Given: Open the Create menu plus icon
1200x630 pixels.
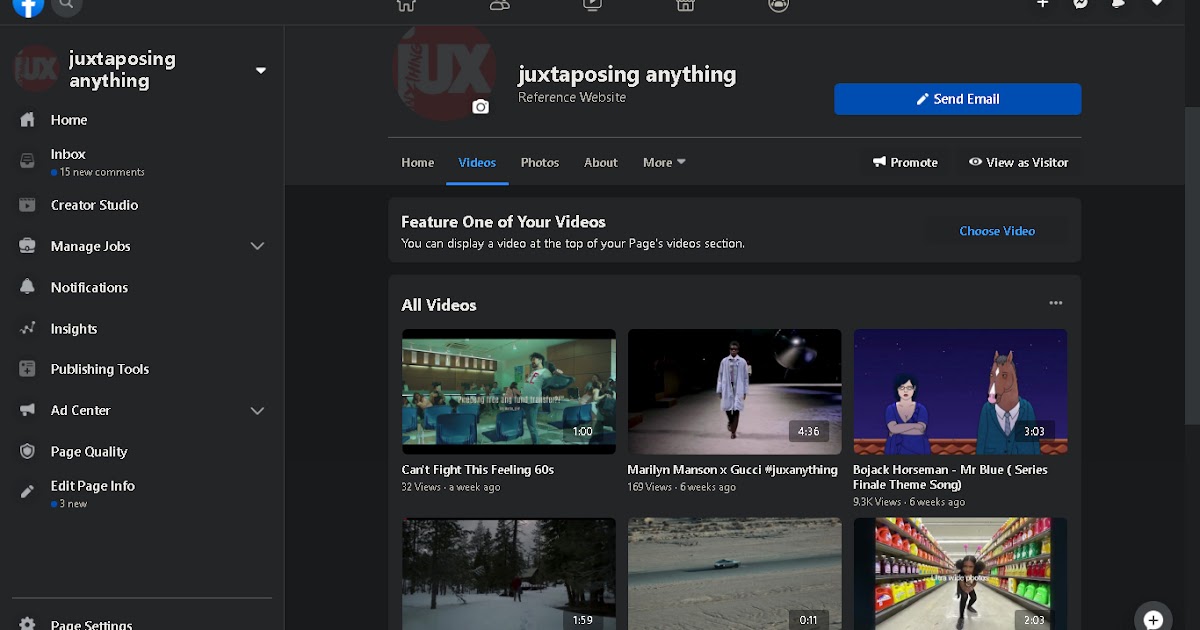Looking at the screenshot, I should 1042,5.
